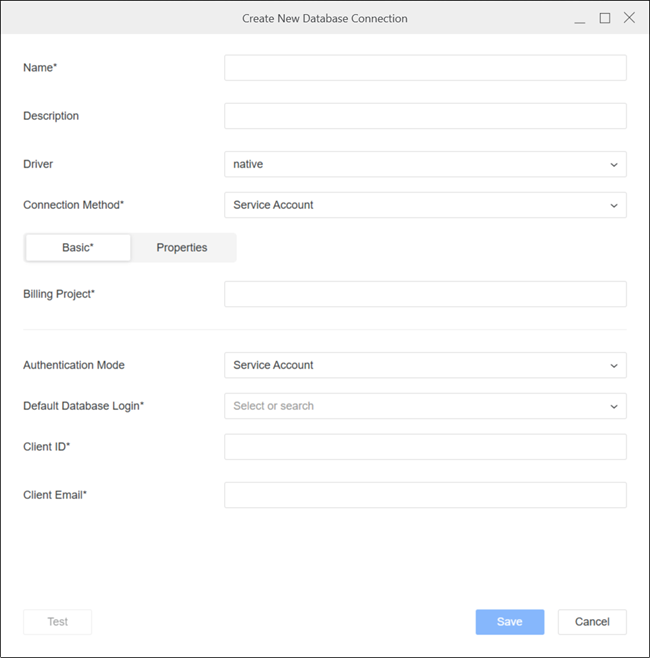Click the Description text box
The width and height of the screenshot is (650, 658).
pyautogui.click(x=425, y=116)
